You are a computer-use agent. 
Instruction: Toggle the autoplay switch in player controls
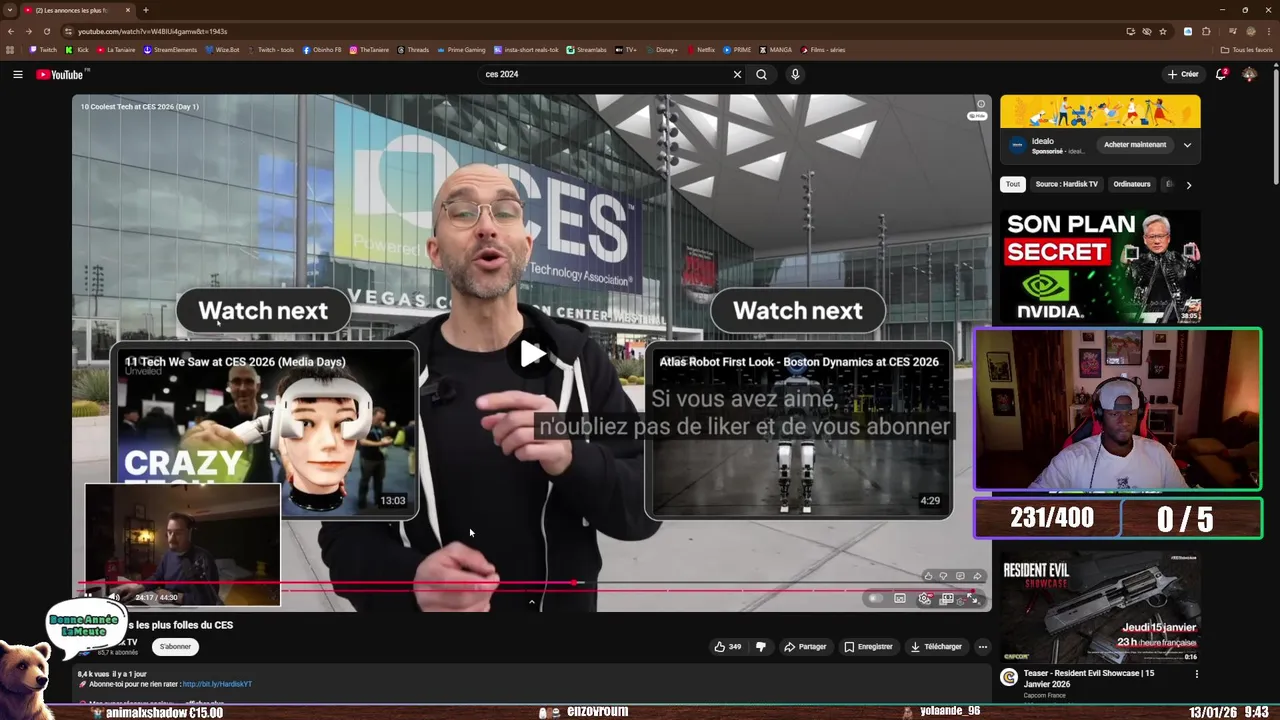pos(875,598)
